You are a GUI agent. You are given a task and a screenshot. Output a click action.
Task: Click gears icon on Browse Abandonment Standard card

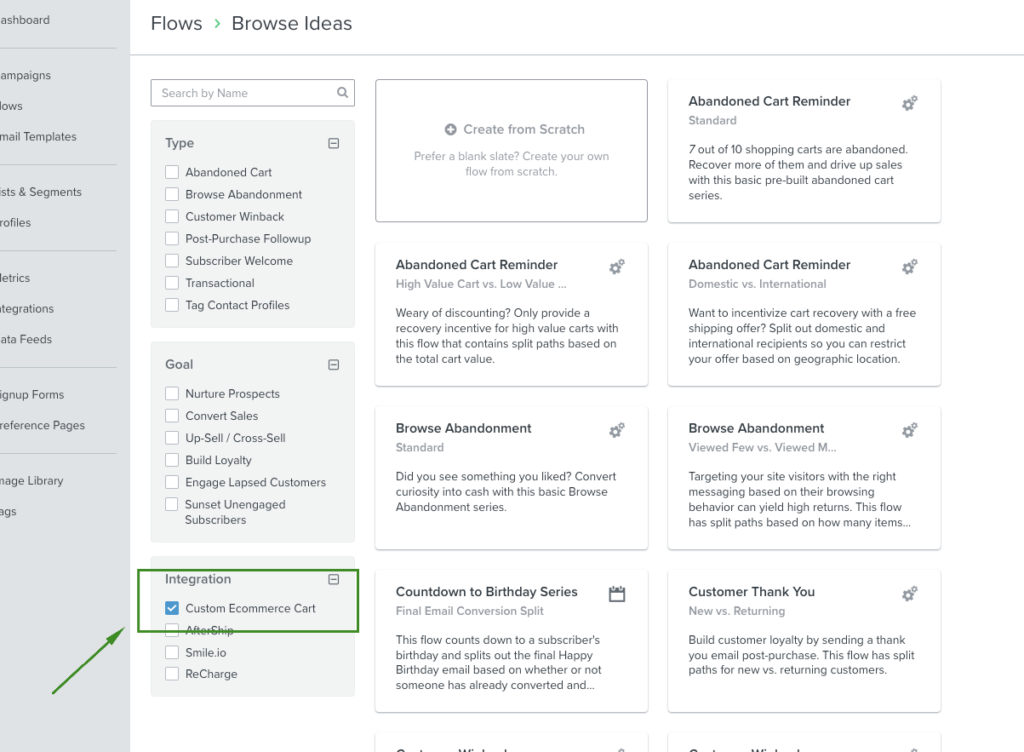tap(616, 430)
